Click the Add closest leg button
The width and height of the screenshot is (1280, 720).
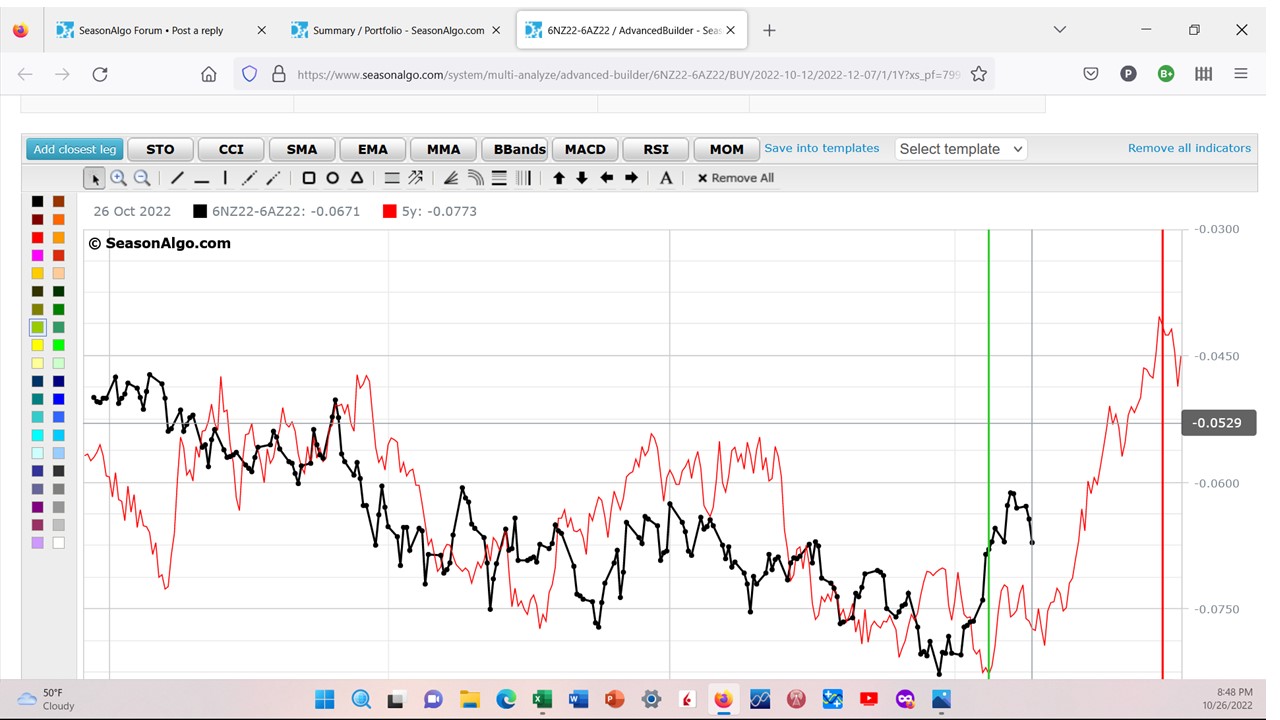(74, 149)
